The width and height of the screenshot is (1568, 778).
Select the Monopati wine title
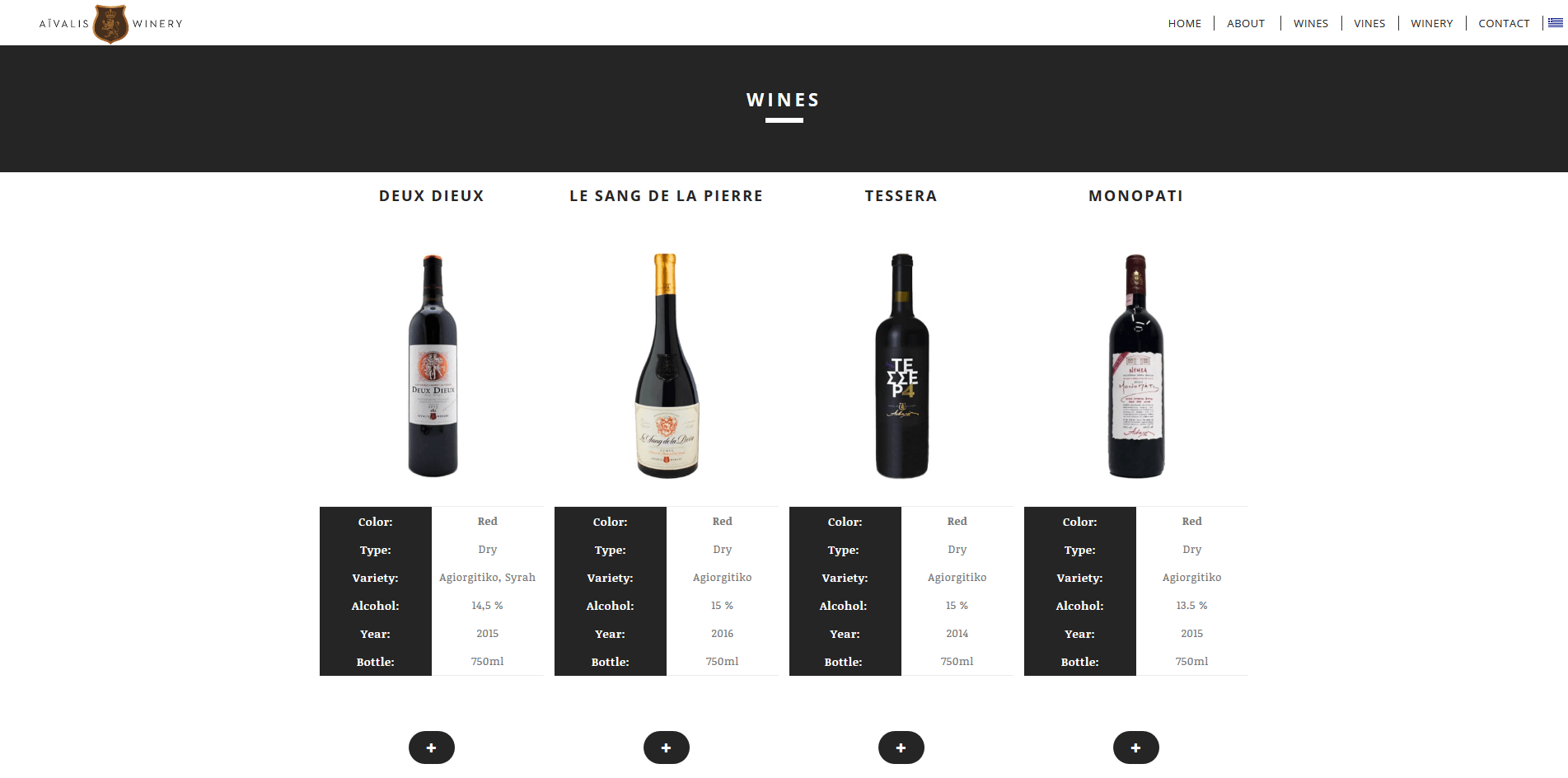click(x=1136, y=196)
